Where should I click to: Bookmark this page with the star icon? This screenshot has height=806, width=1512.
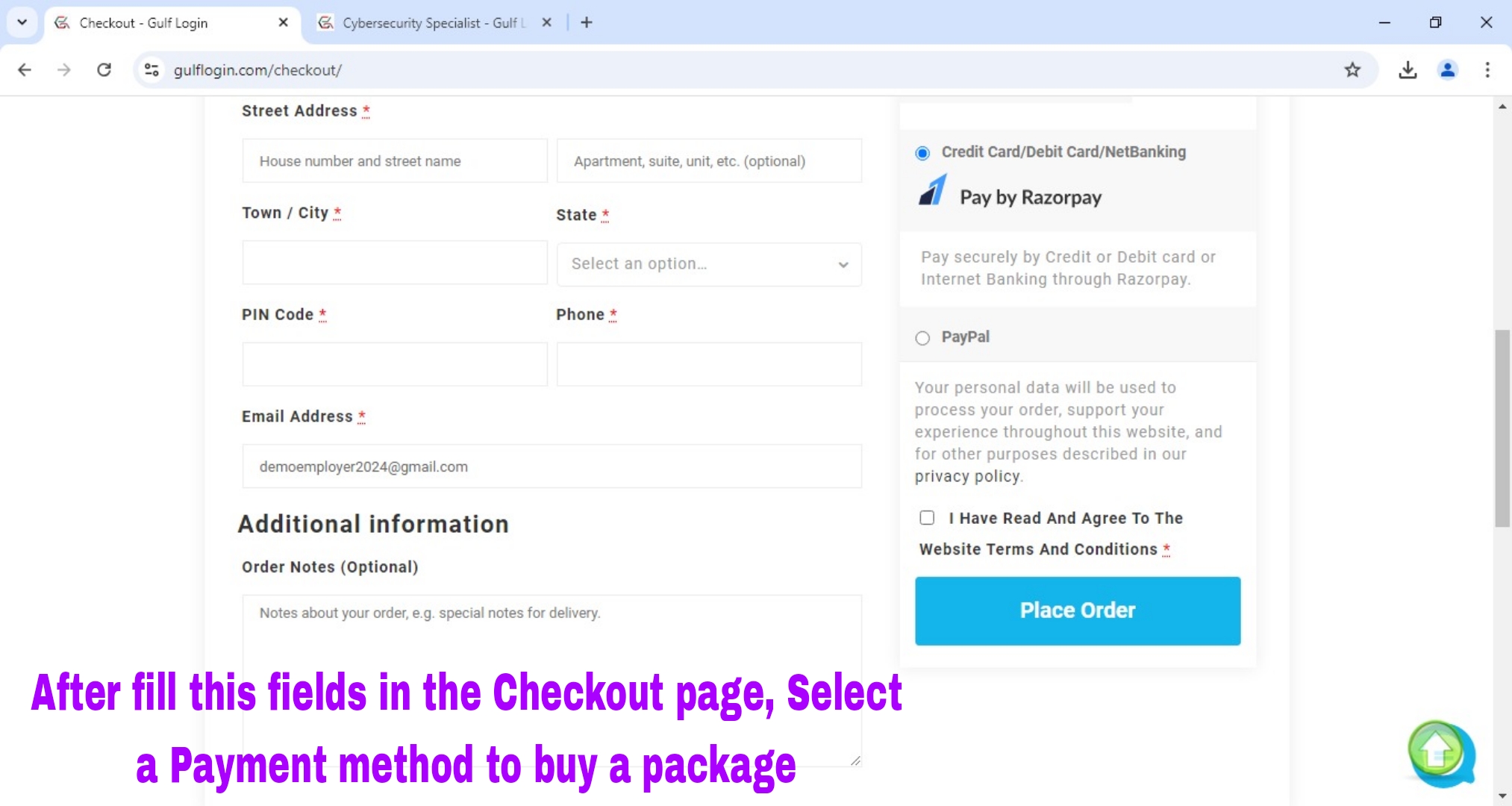[1352, 70]
